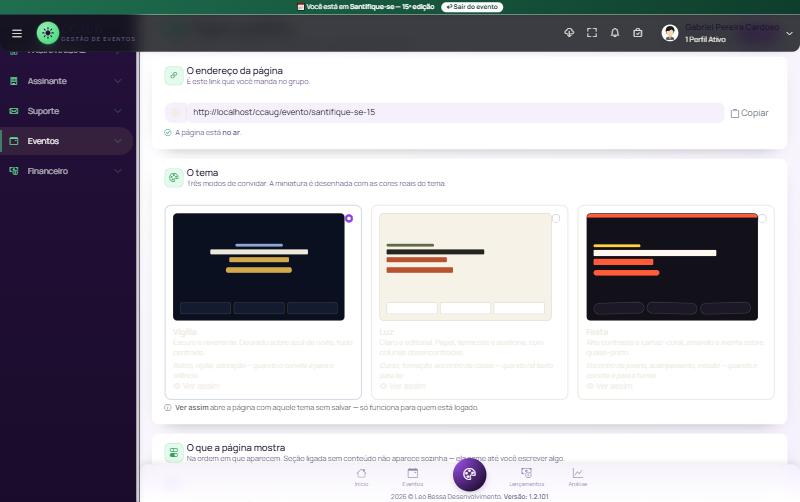The height and width of the screenshot is (502, 800).
Task: Click the green sun logo icon
Action: pyautogui.click(x=48, y=33)
